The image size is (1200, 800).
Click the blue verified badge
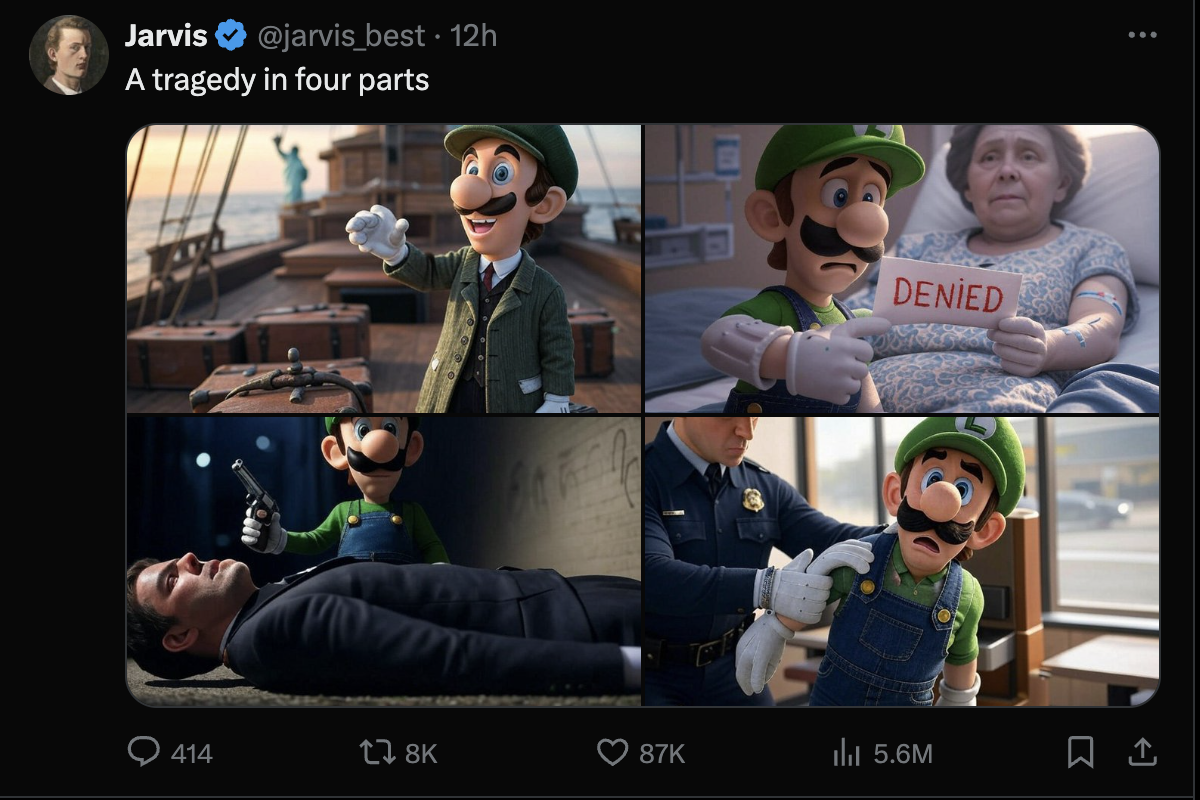click(231, 37)
